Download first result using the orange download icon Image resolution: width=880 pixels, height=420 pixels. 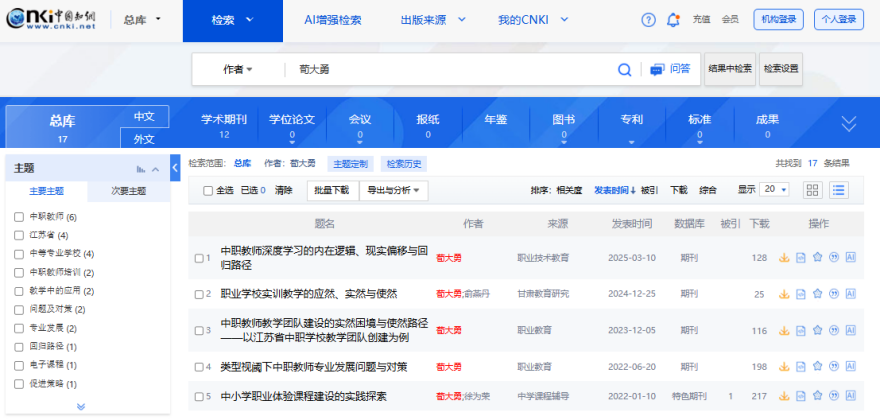point(784,258)
